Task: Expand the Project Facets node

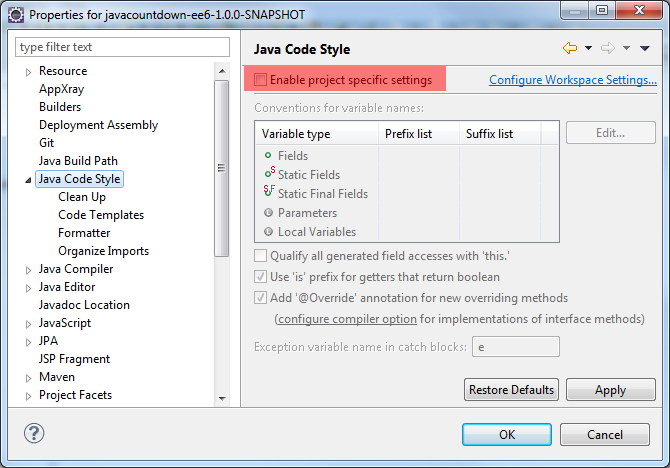Action: pos(28,396)
